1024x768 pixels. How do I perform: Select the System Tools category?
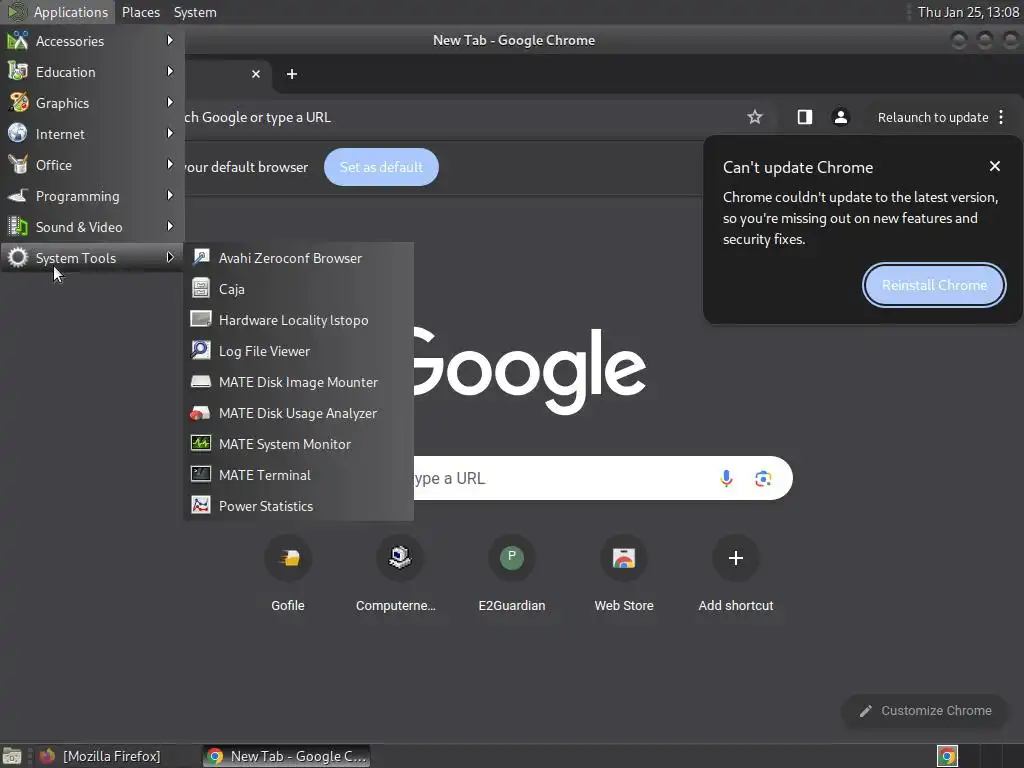tap(92, 258)
